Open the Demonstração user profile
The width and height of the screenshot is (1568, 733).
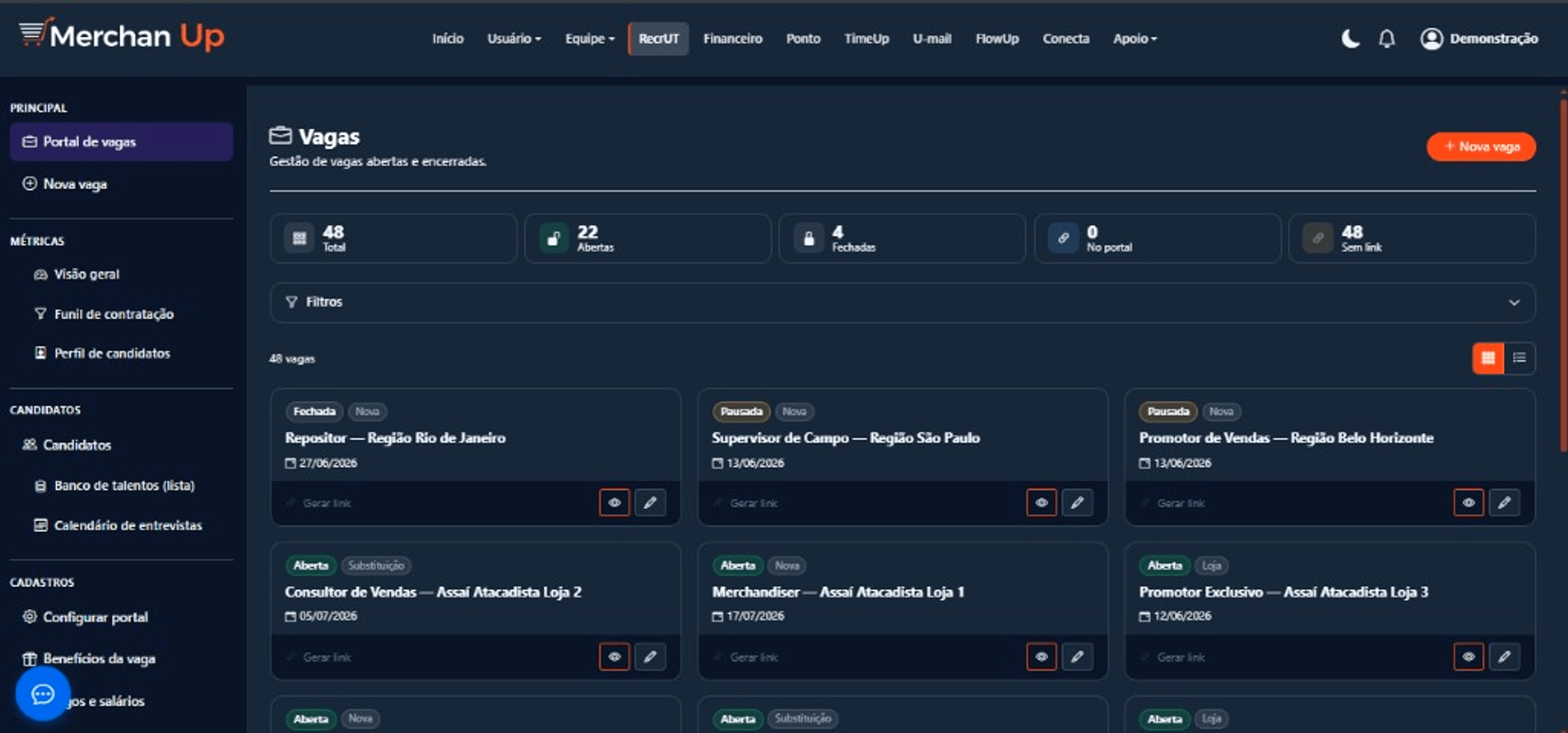point(1479,38)
